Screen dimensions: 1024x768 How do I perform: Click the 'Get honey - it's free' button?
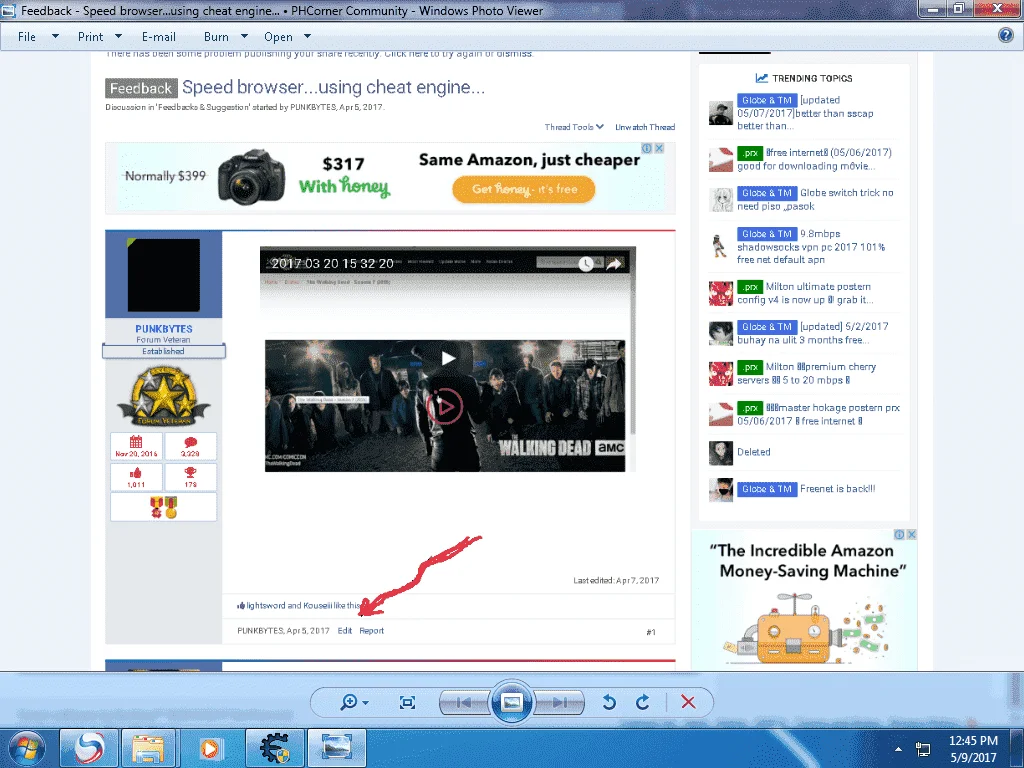point(524,189)
